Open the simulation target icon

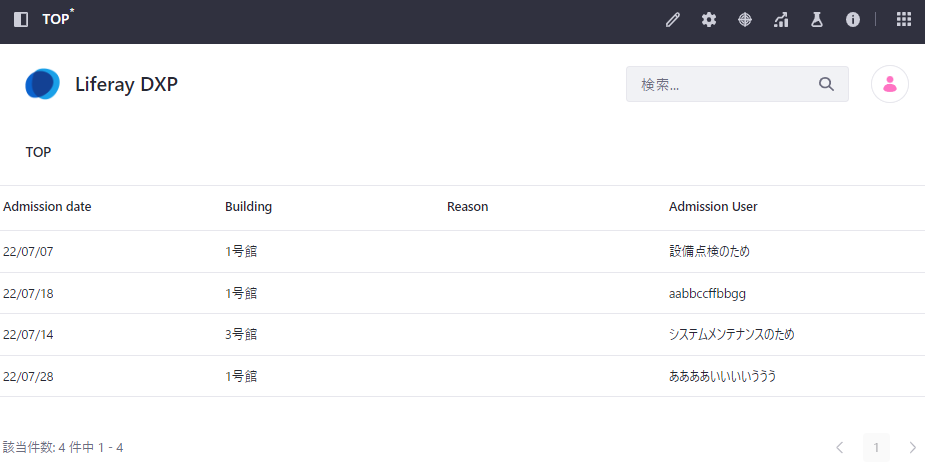[x=745, y=20]
